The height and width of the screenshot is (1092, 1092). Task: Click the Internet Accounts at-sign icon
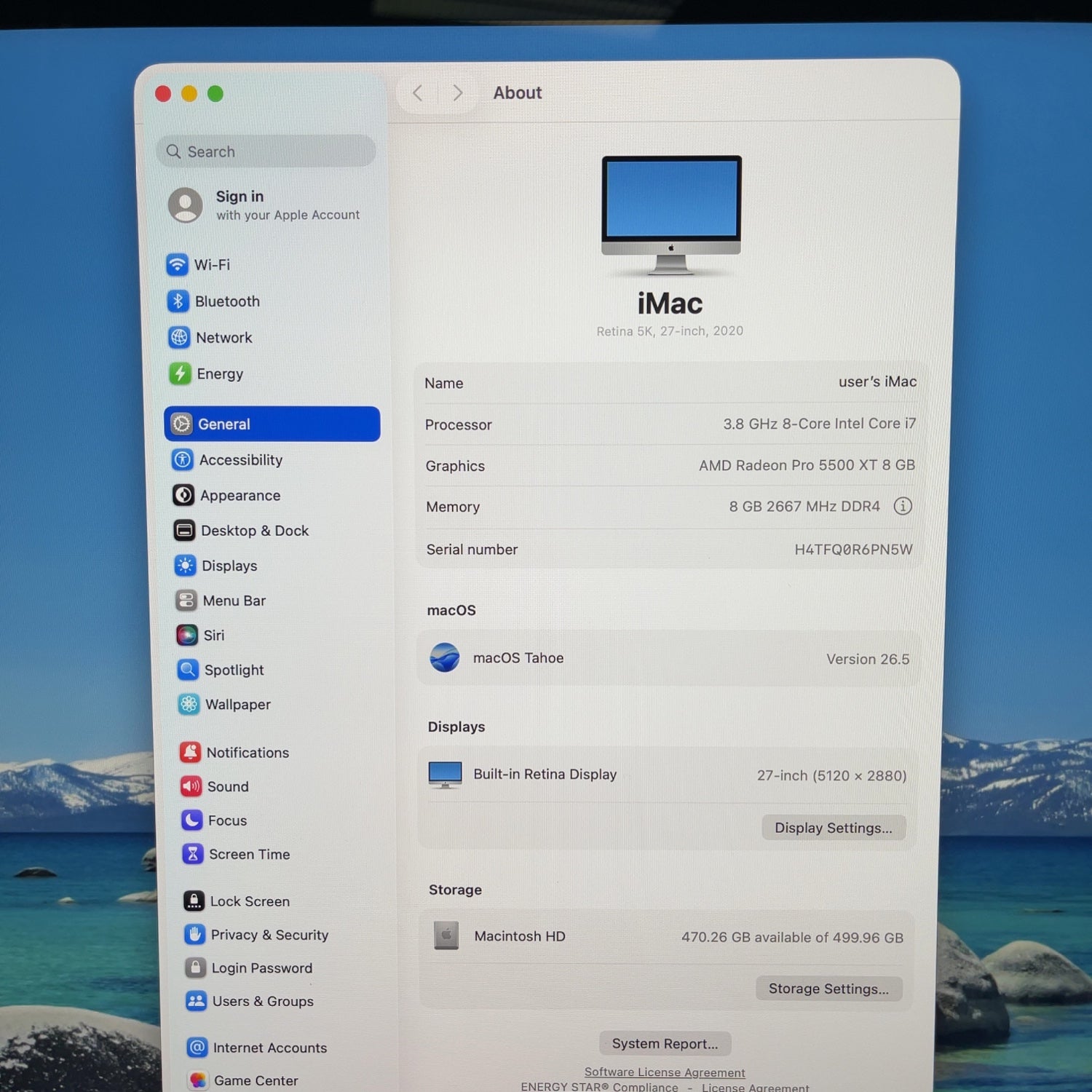point(197,1047)
